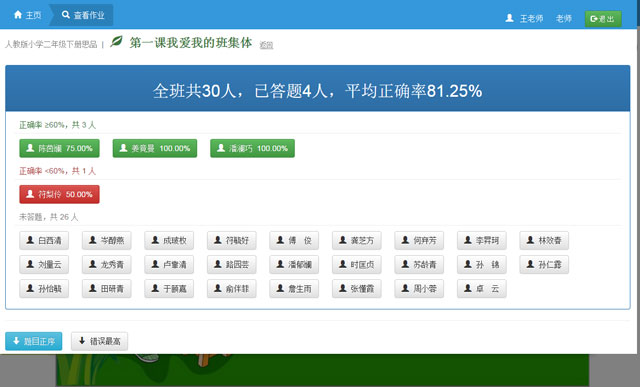640x387 pixels.
Task: Click the green leaf icon beside lesson title
Action: click(116, 41)
